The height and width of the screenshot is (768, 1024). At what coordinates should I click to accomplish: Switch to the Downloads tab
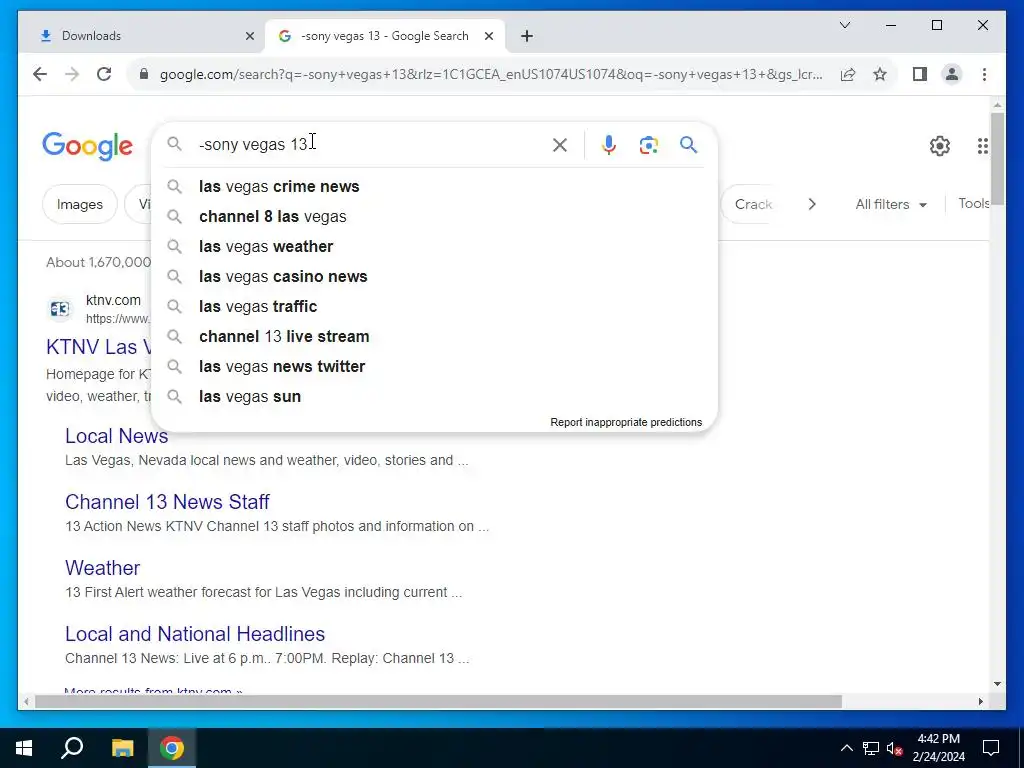click(142, 36)
